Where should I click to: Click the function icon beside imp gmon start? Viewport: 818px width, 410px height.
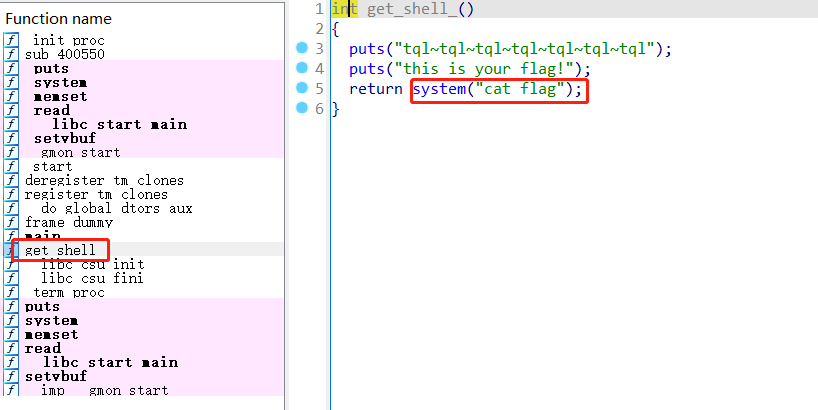[x=11, y=390]
